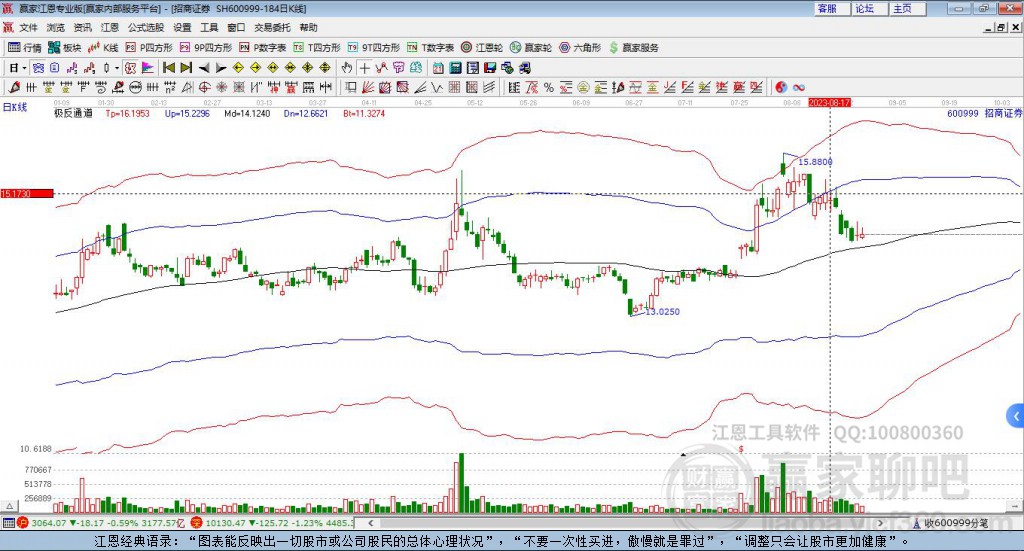This screenshot has width=1024, height=551.
Task: Click the 论坛 forum button
Action: (x=869, y=8)
